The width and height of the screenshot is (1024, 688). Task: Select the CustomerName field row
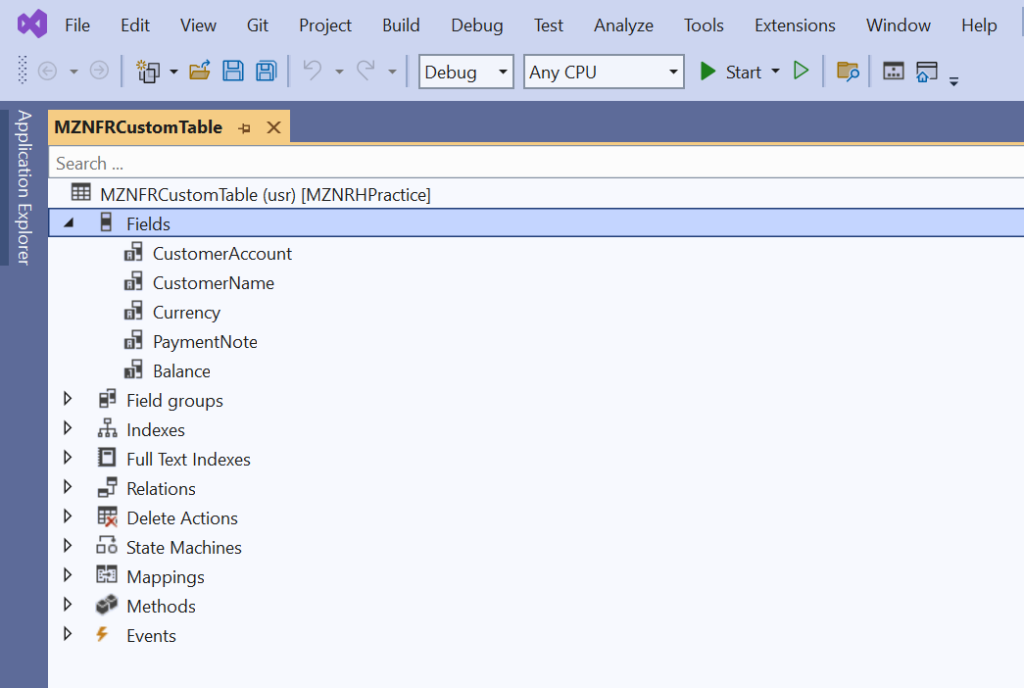pos(536,283)
